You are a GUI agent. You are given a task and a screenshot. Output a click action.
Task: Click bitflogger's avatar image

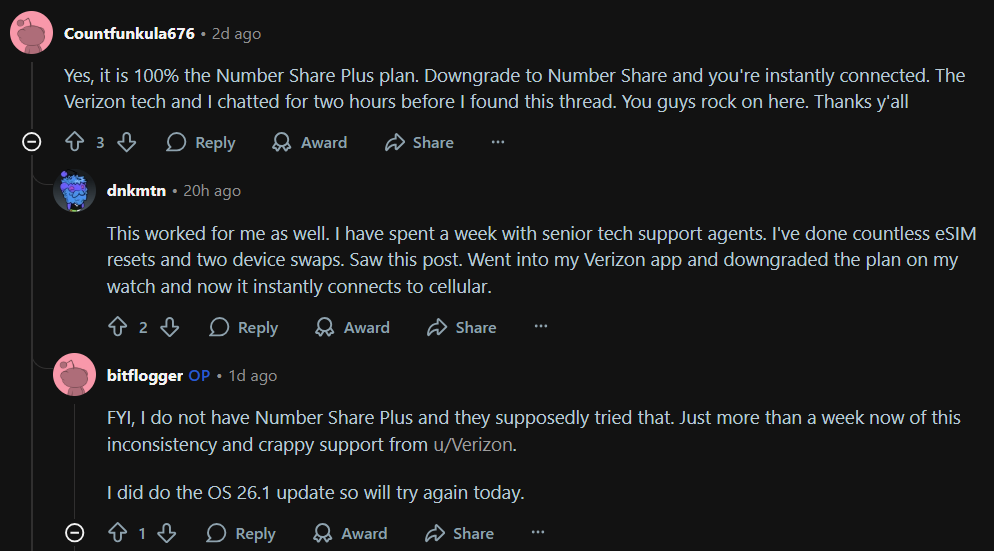(x=74, y=375)
